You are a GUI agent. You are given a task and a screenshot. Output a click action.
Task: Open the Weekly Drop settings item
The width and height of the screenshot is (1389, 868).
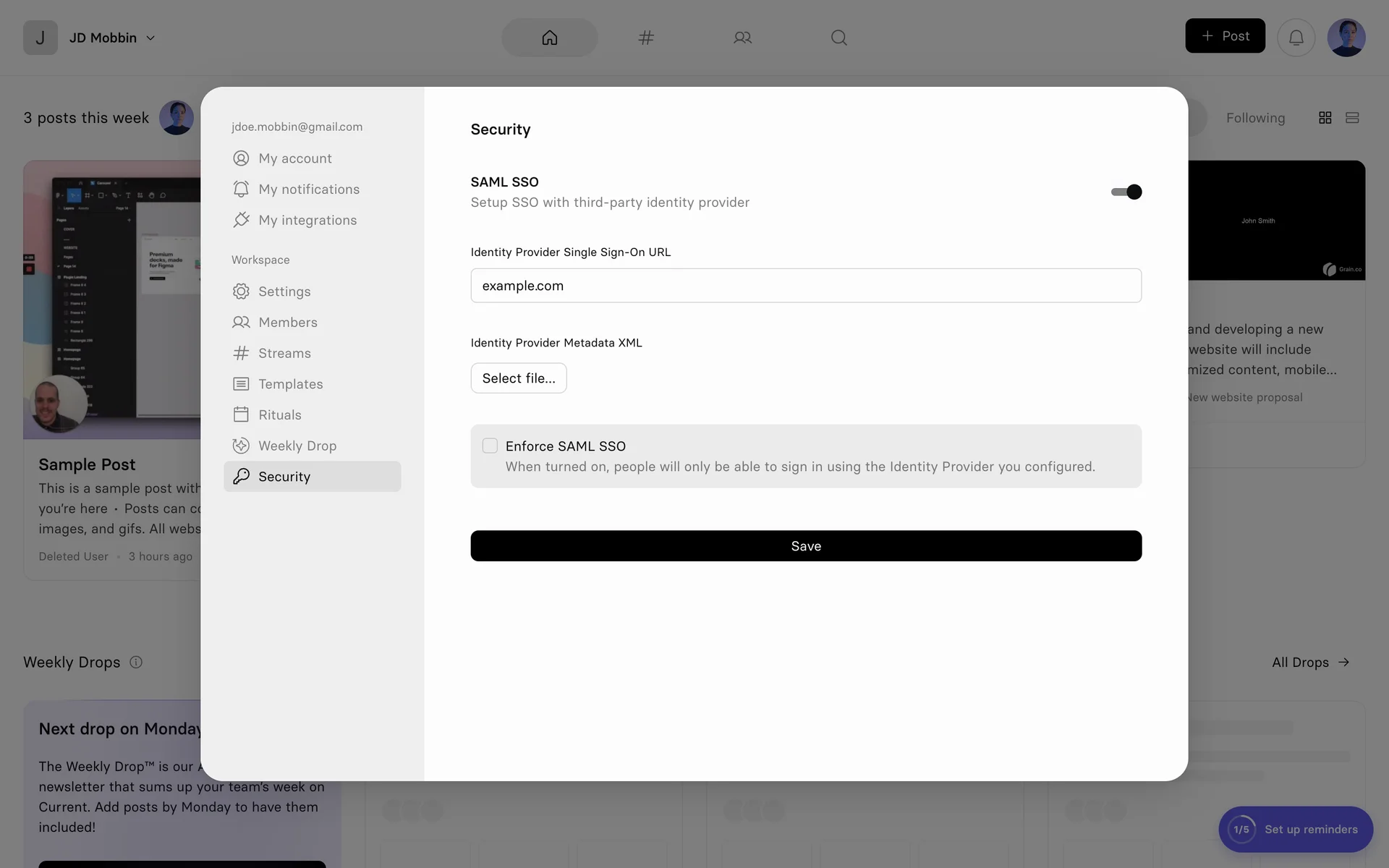click(297, 446)
